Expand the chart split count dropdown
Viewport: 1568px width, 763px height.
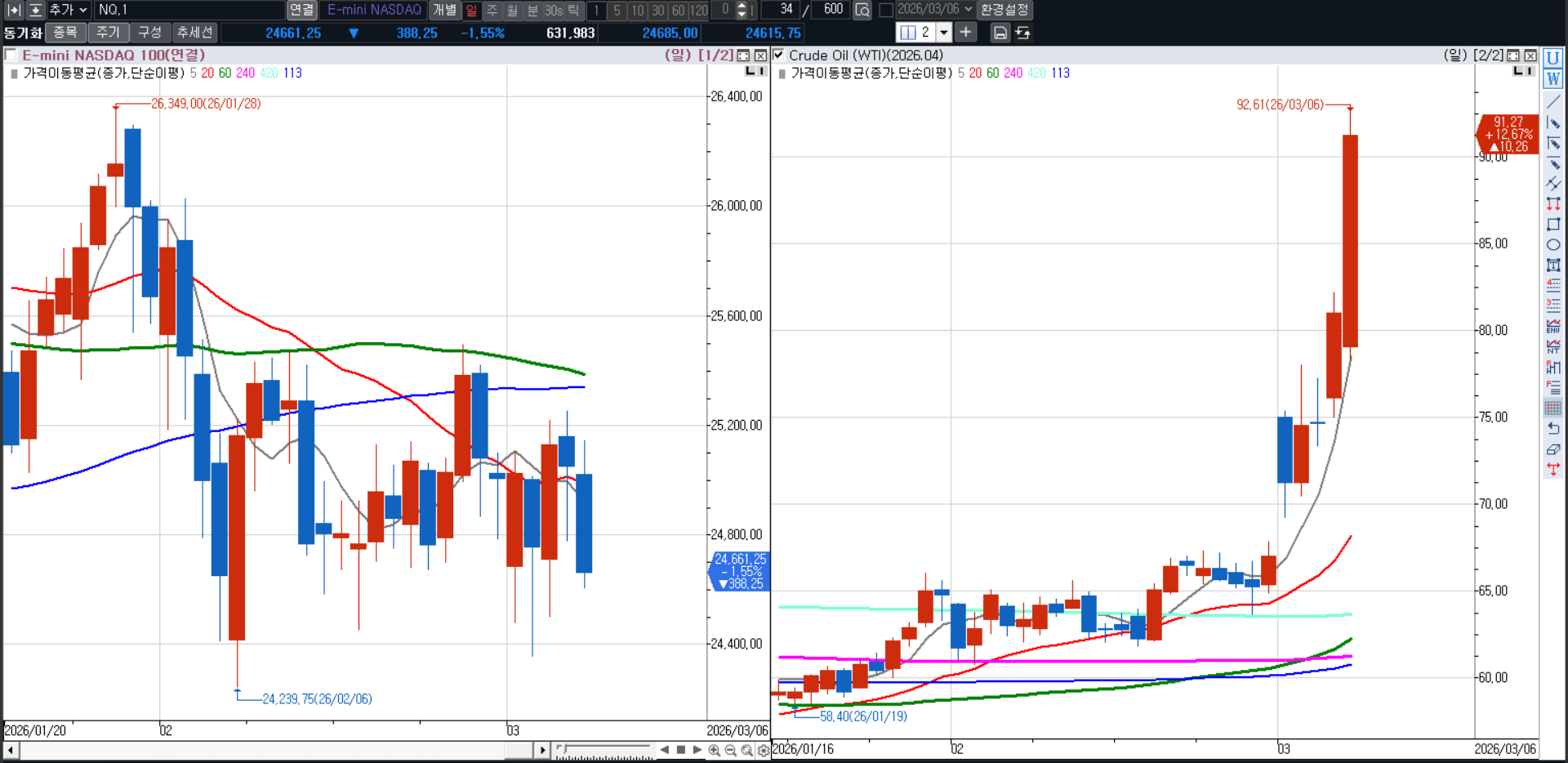[x=944, y=33]
